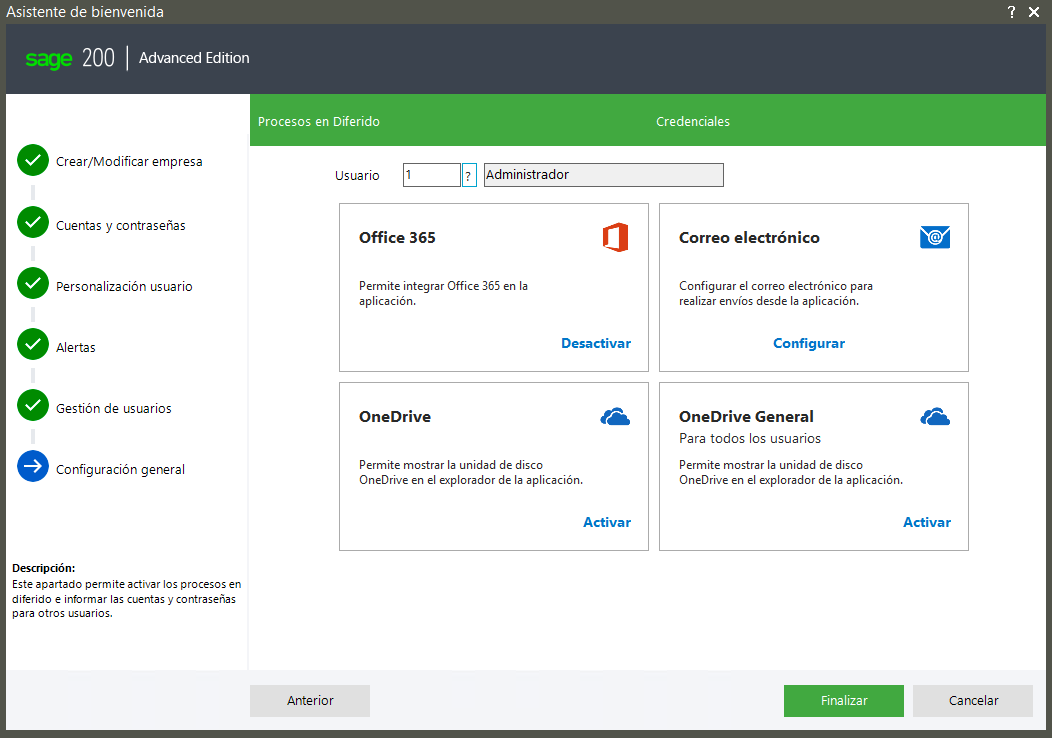Click the OneDrive General card title
The width and height of the screenshot is (1052, 738).
tap(746, 417)
